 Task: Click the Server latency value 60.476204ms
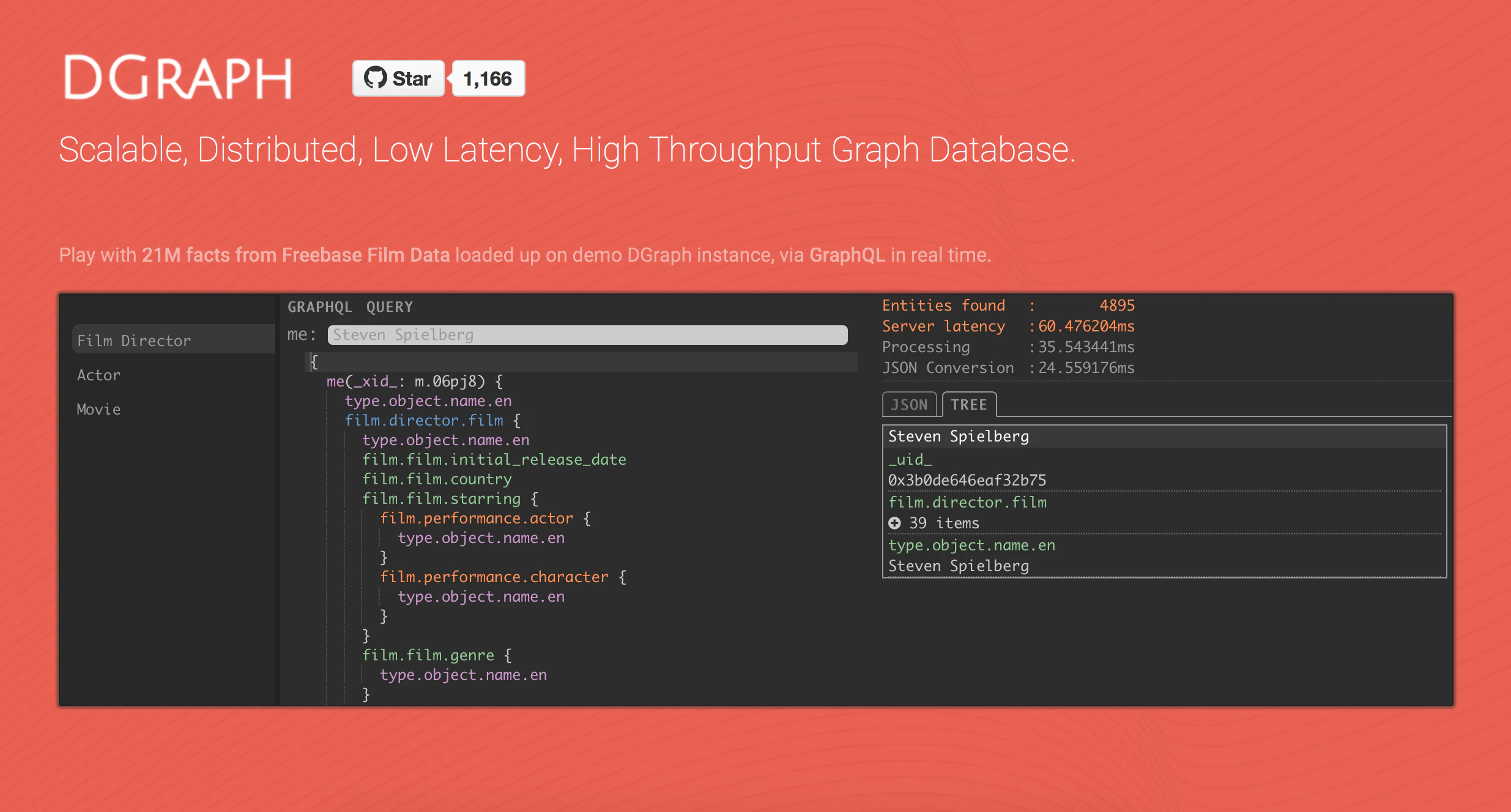tap(1085, 326)
